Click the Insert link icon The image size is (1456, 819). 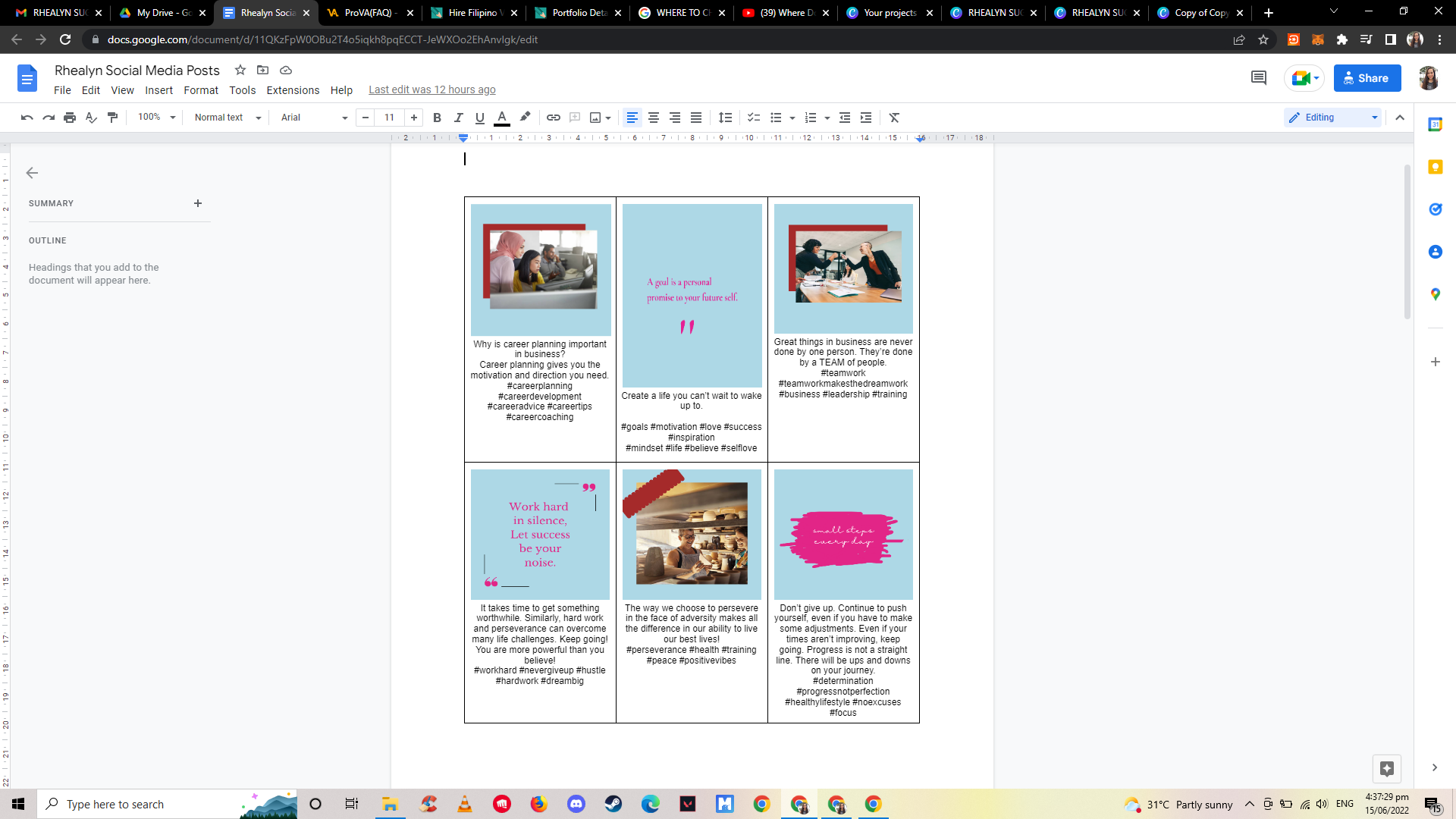pyautogui.click(x=554, y=118)
